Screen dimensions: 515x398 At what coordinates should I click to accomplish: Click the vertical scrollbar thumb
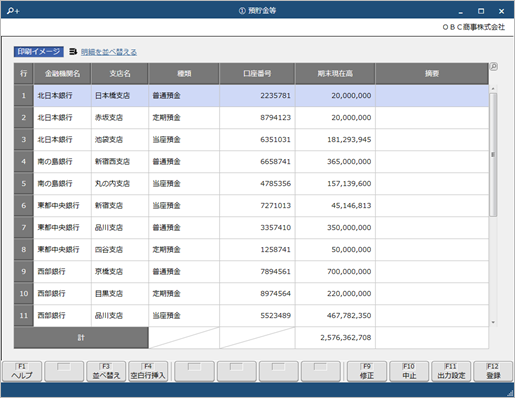tap(493, 155)
